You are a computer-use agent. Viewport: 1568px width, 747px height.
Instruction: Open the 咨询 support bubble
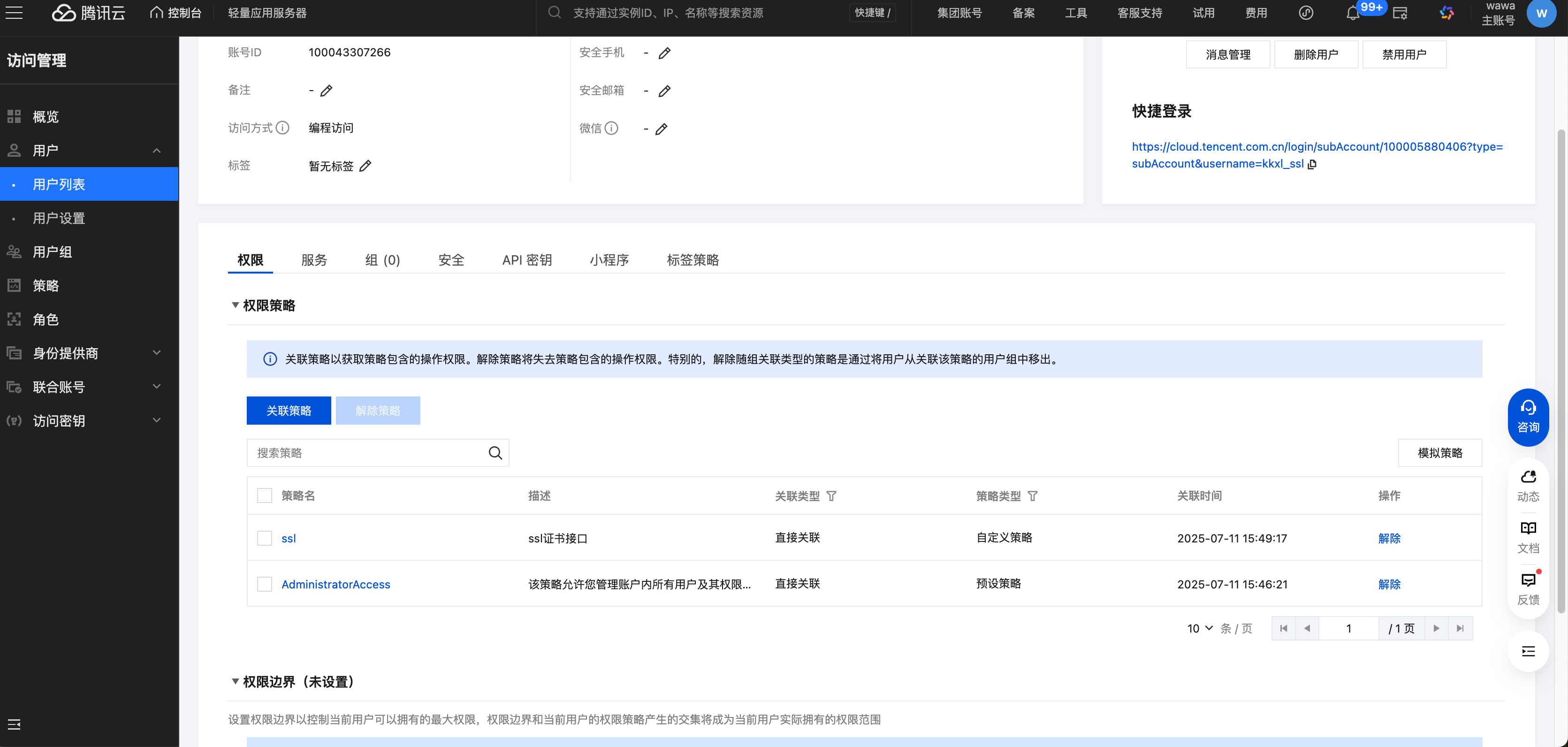pyautogui.click(x=1528, y=417)
